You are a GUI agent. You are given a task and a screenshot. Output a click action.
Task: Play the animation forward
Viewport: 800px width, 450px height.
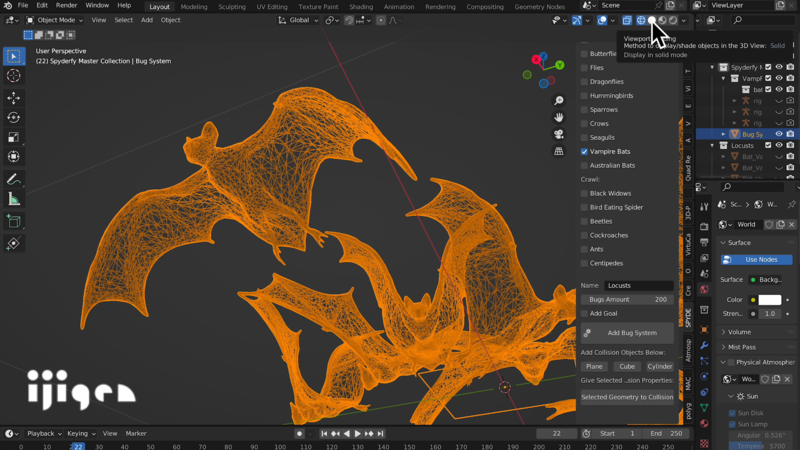coord(358,434)
